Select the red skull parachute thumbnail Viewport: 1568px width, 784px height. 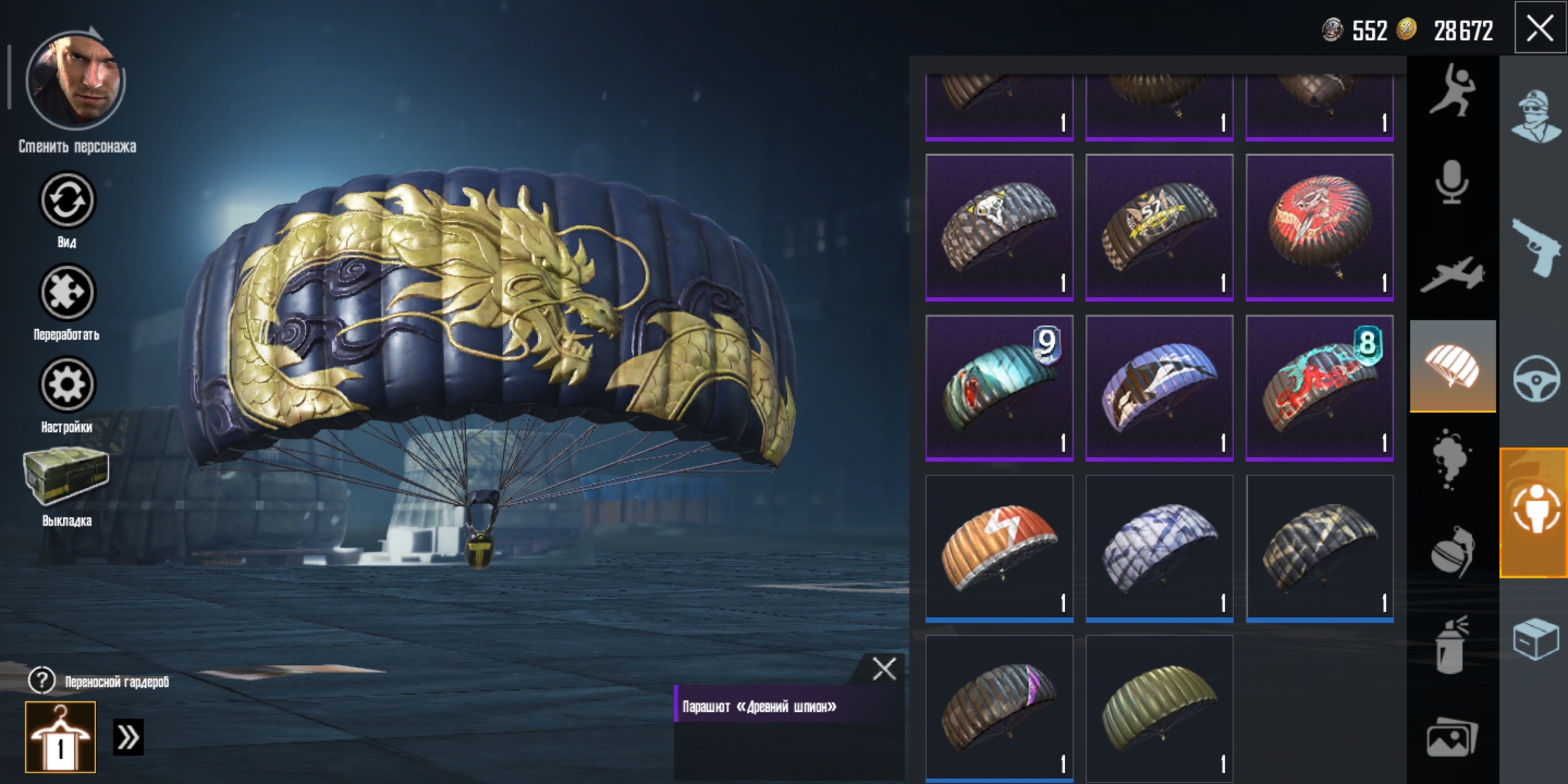[x=1319, y=227]
